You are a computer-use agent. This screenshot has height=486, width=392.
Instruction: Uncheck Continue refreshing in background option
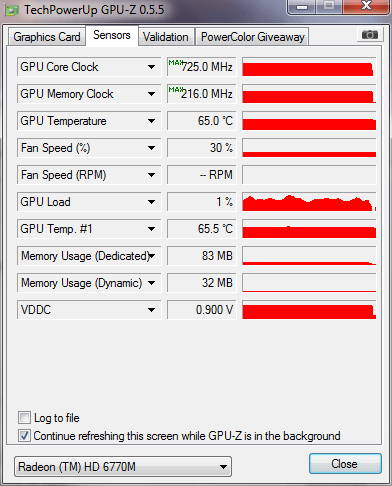tap(24, 435)
